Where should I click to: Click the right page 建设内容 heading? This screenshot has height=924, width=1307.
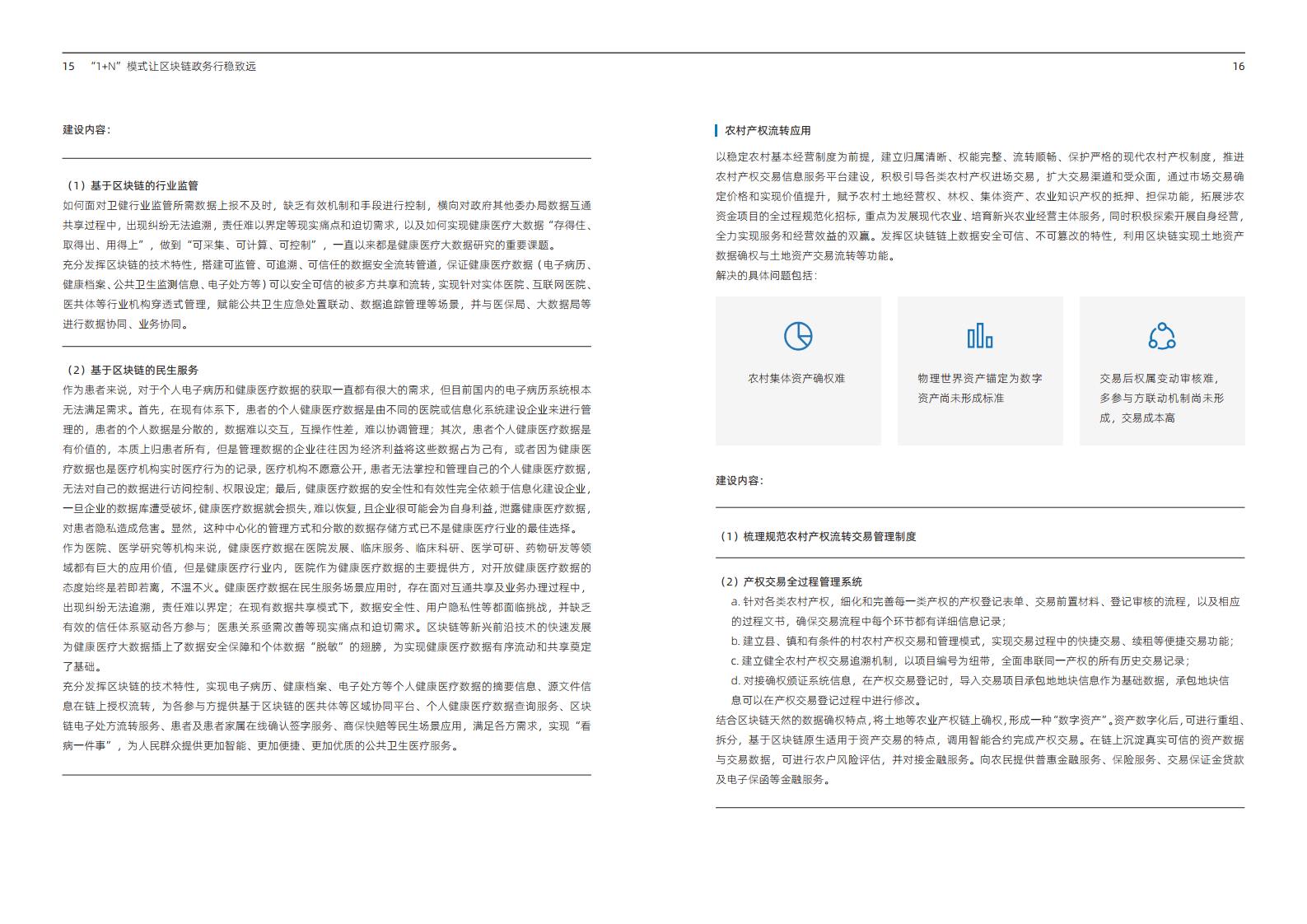pyautogui.click(x=740, y=481)
